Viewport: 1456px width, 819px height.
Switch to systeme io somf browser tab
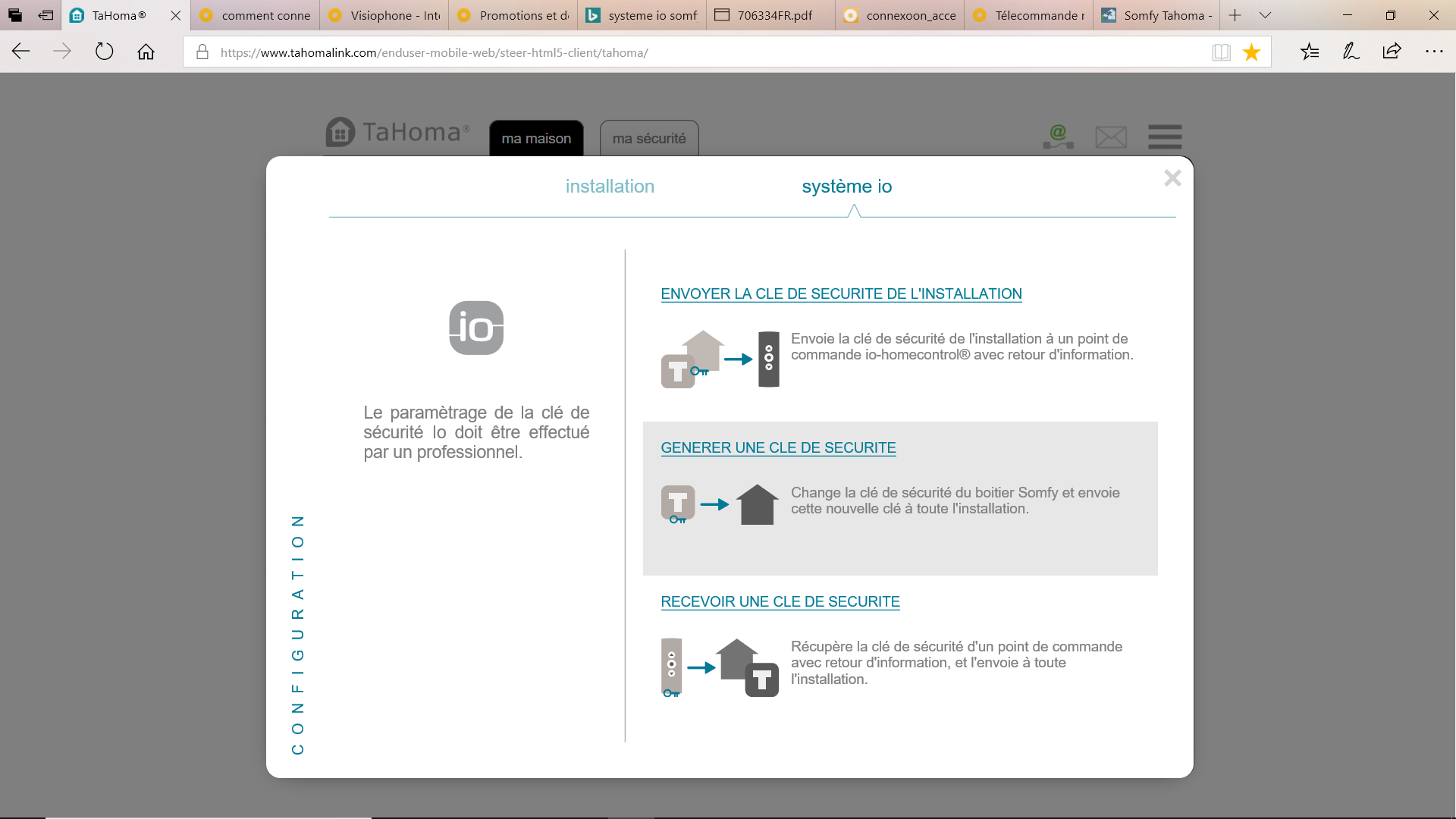tap(642, 15)
